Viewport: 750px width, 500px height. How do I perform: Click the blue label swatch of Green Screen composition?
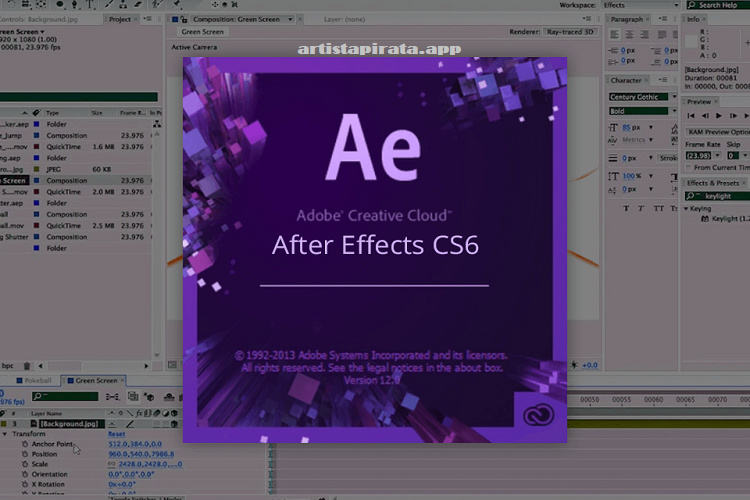coord(36,180)
